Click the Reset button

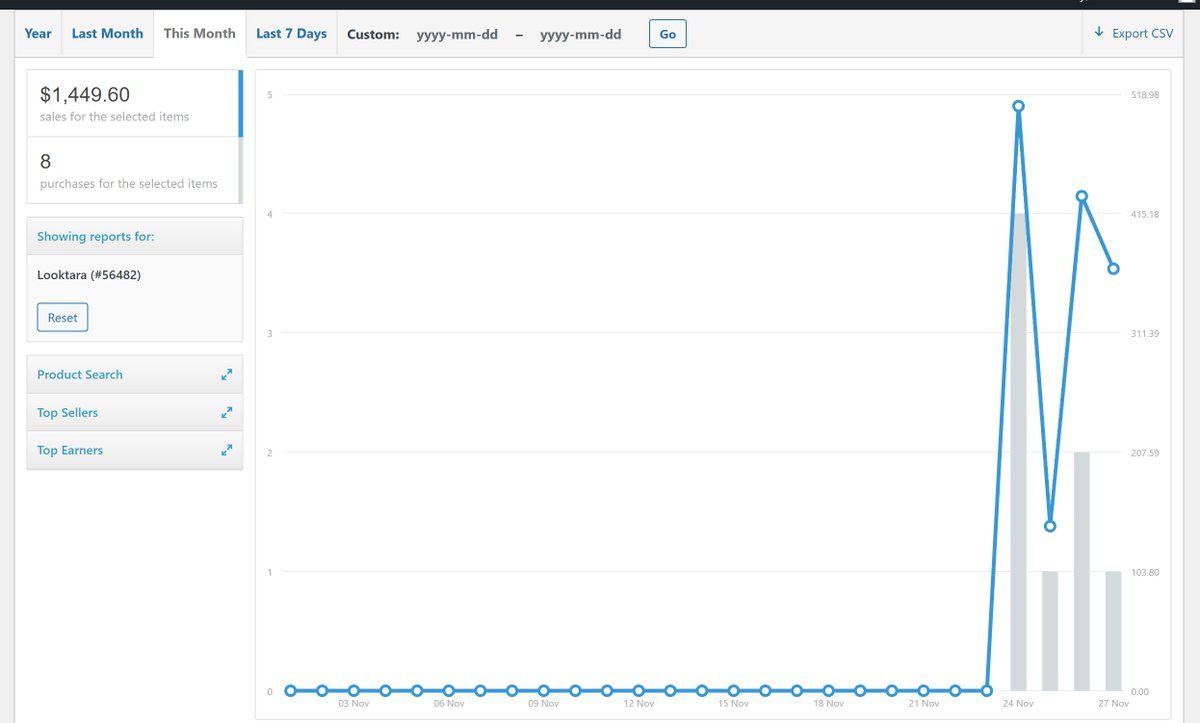pos(62,317)
